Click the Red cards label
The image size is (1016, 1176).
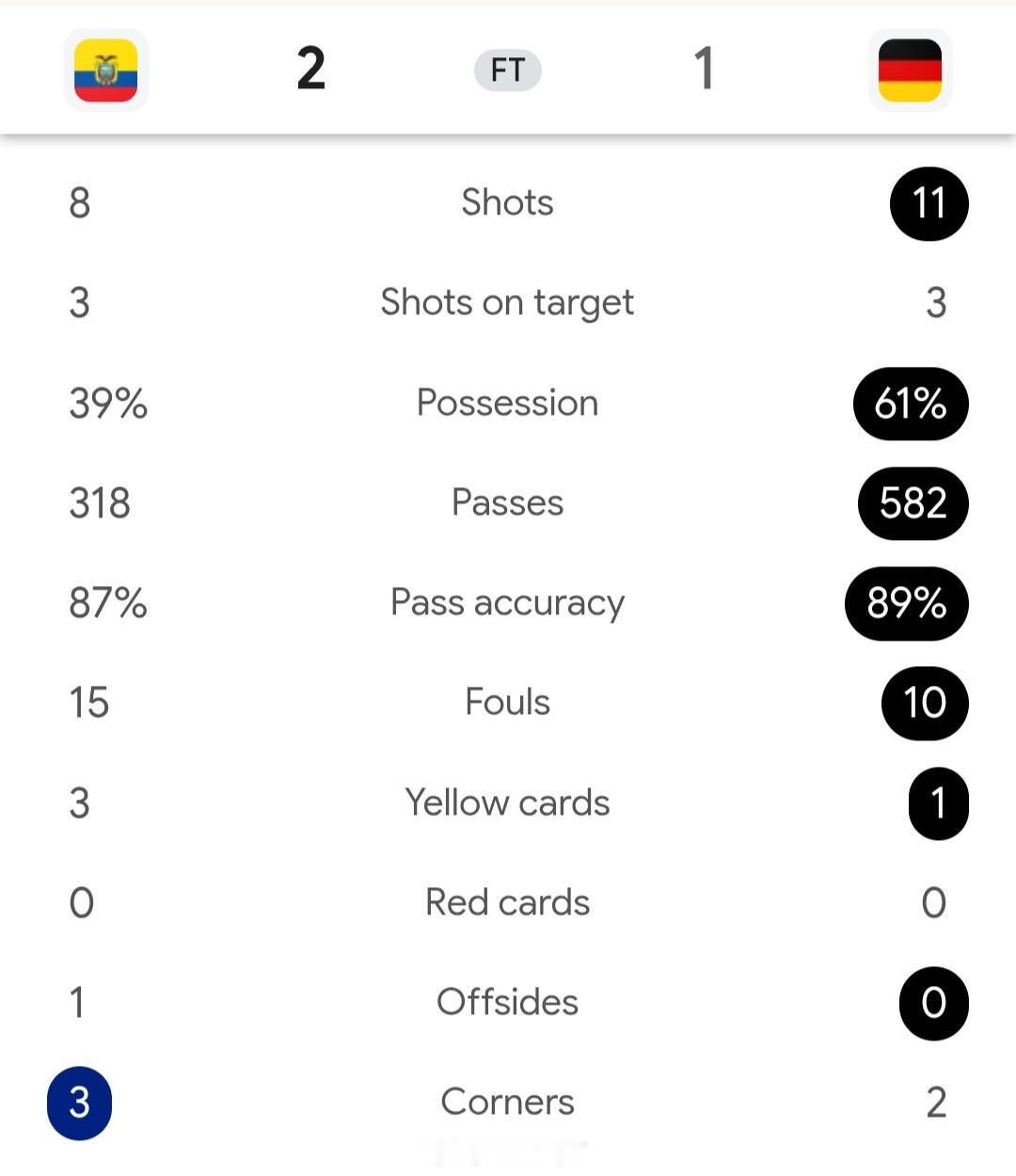coord(508,903)
